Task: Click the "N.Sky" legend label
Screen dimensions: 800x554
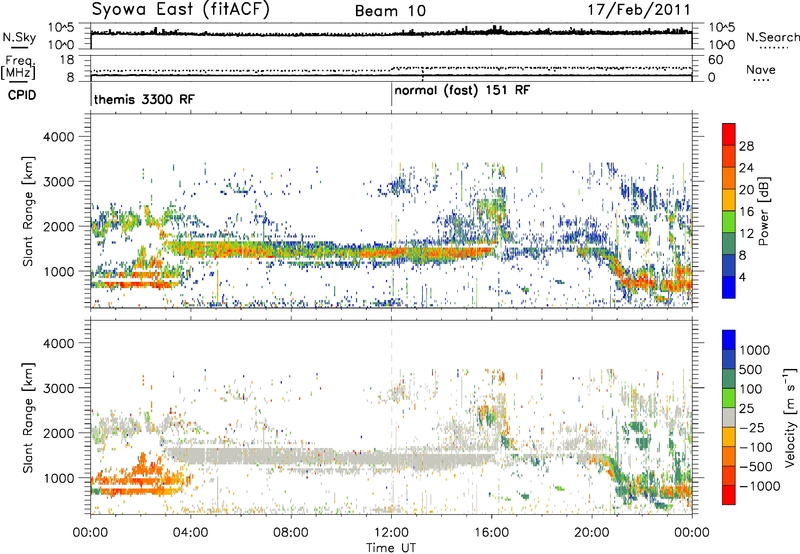Action: (19, 37)
